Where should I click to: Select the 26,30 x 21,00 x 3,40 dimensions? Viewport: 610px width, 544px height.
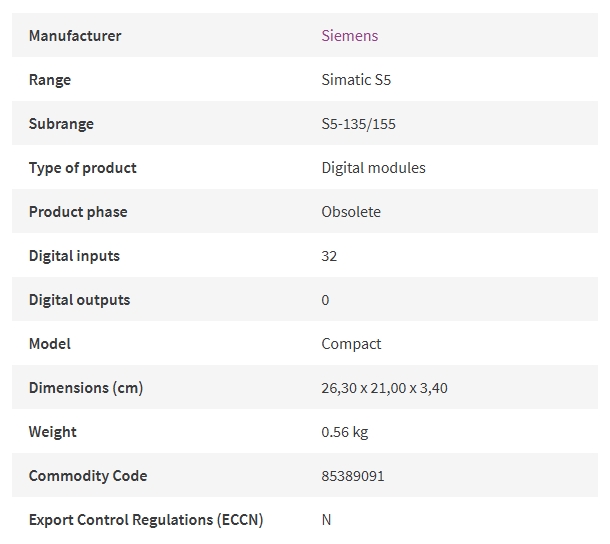pyautogui.click(x=384, y=388)
